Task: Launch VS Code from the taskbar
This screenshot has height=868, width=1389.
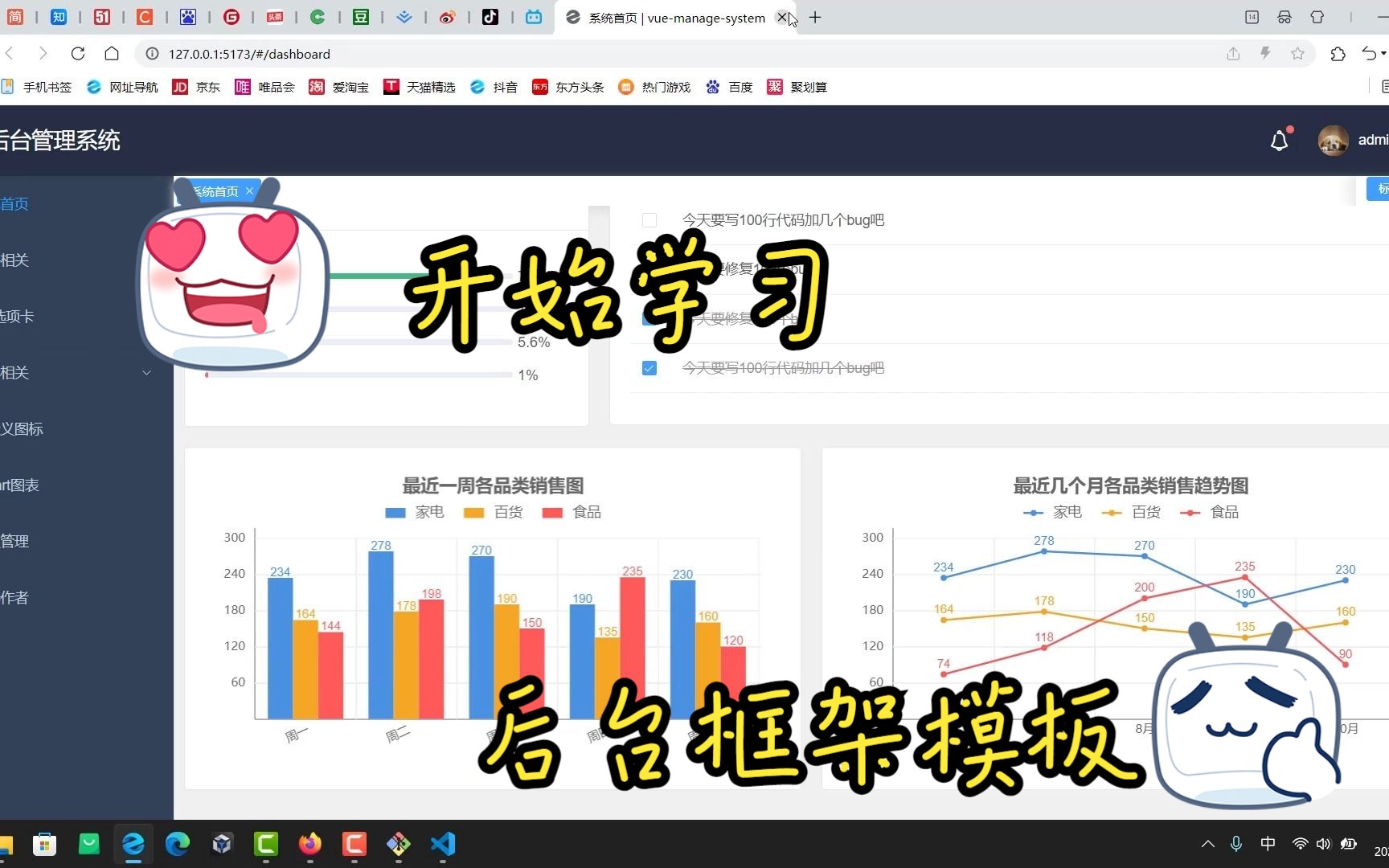Action: [x=443, y=845]
